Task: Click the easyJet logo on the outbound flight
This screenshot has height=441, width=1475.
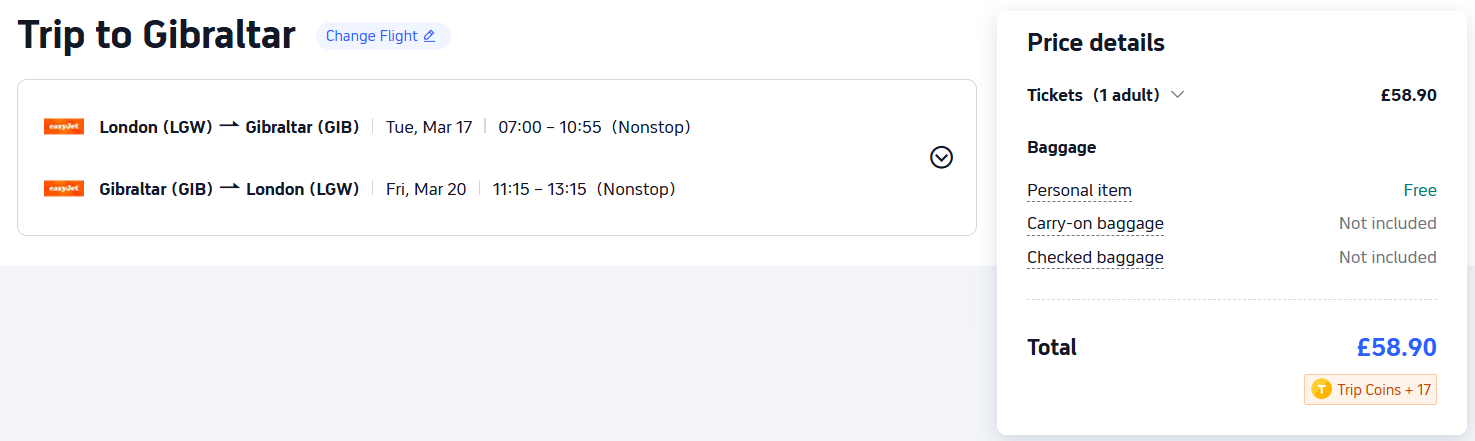Action: [x=63, y=127]
